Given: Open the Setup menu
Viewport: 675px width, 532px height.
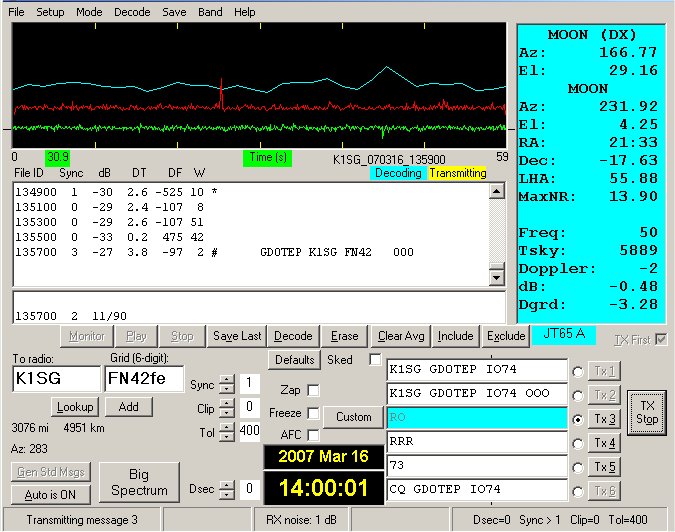Looking at the screenshot, I should [x=50, y=12].
